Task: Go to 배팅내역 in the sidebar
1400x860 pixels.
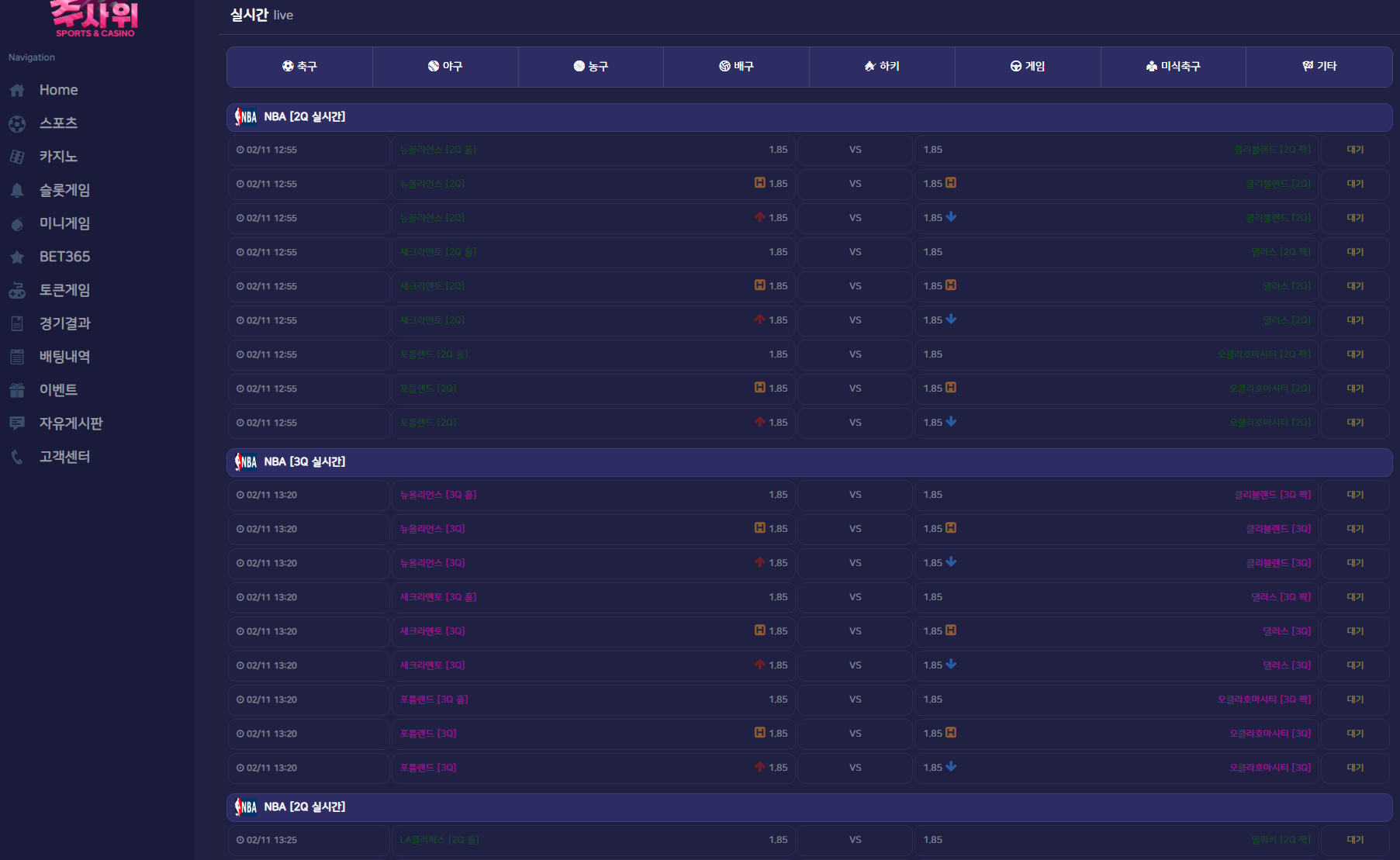Action: click(x=65, y=357)
